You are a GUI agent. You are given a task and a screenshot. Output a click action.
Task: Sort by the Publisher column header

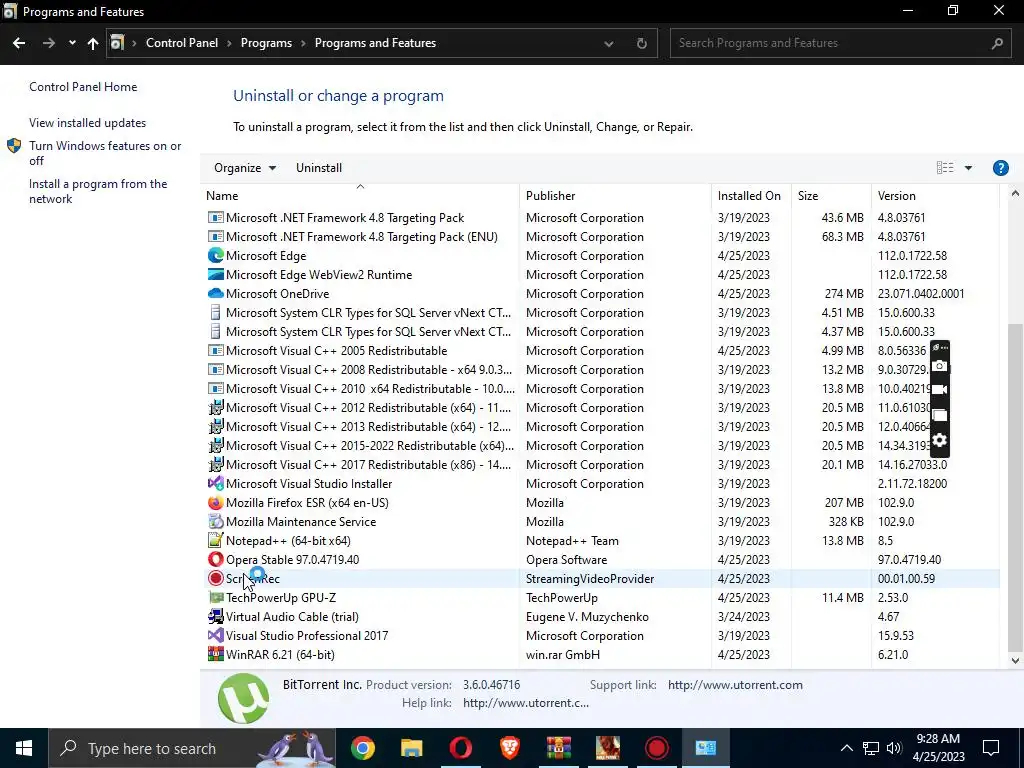click(615, 195)
